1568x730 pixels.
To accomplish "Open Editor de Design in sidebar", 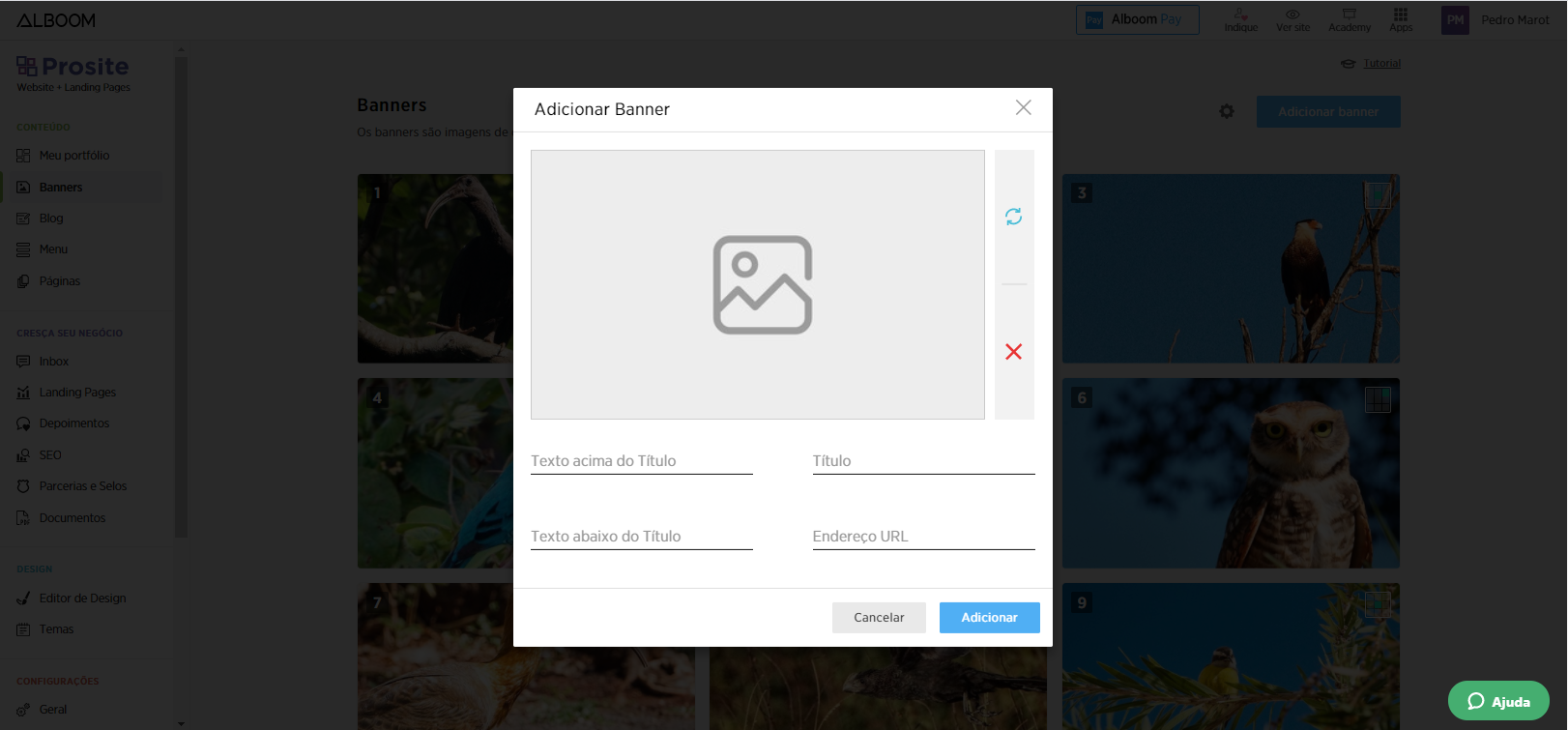I will click(x=83, y=599).
